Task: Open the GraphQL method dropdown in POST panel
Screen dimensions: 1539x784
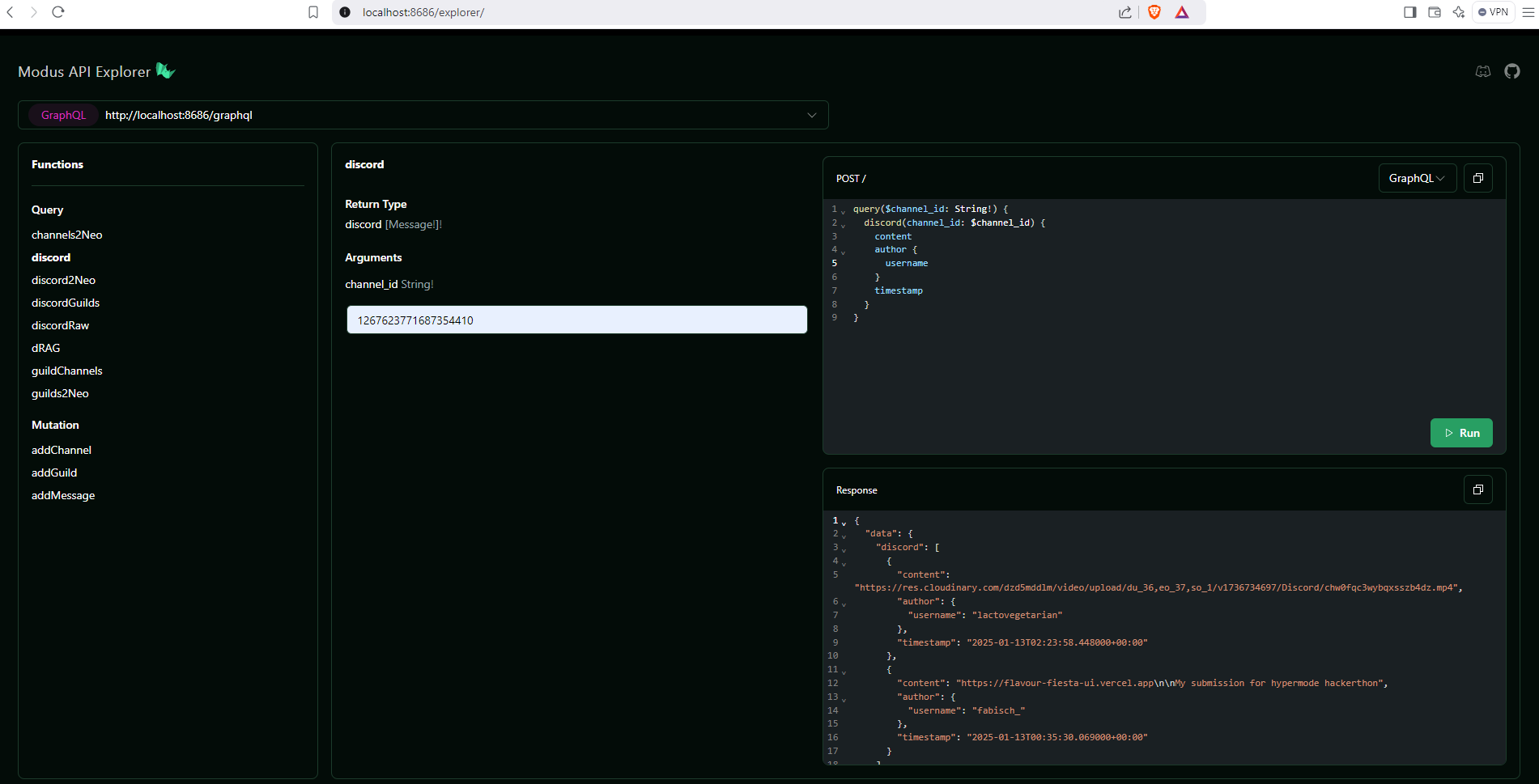Action: [1417, 178]
